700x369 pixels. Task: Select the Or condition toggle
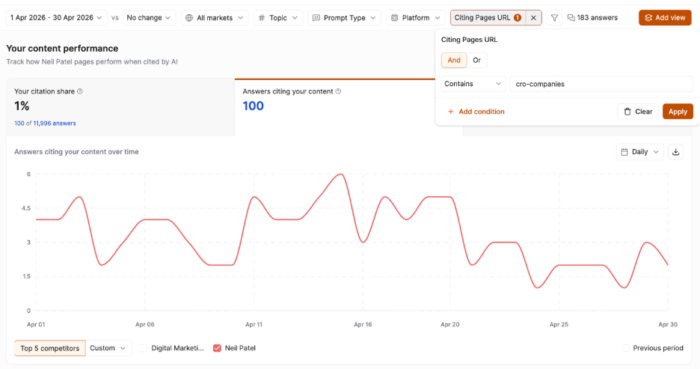(477, 60)
